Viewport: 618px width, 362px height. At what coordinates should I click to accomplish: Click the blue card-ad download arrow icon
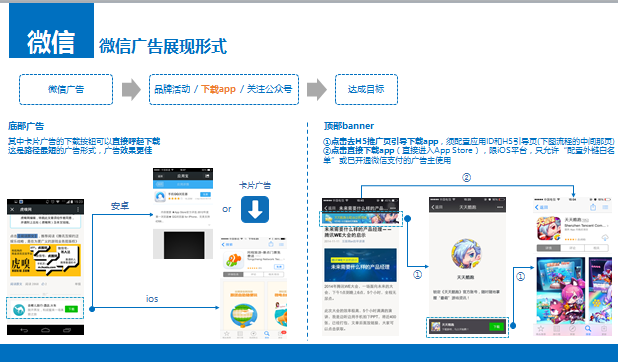(255, 209)
